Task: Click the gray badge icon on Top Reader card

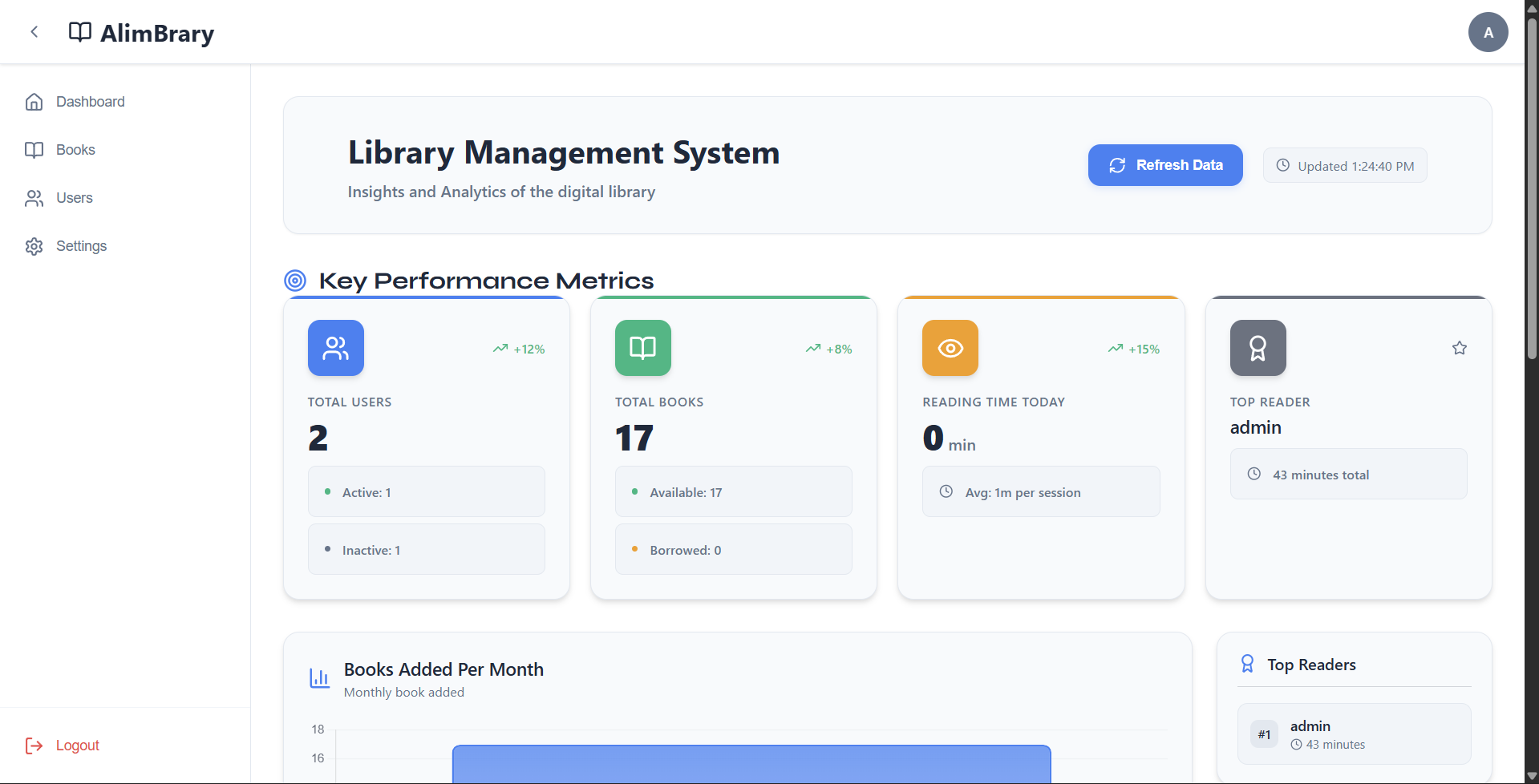Action: 1257,347
